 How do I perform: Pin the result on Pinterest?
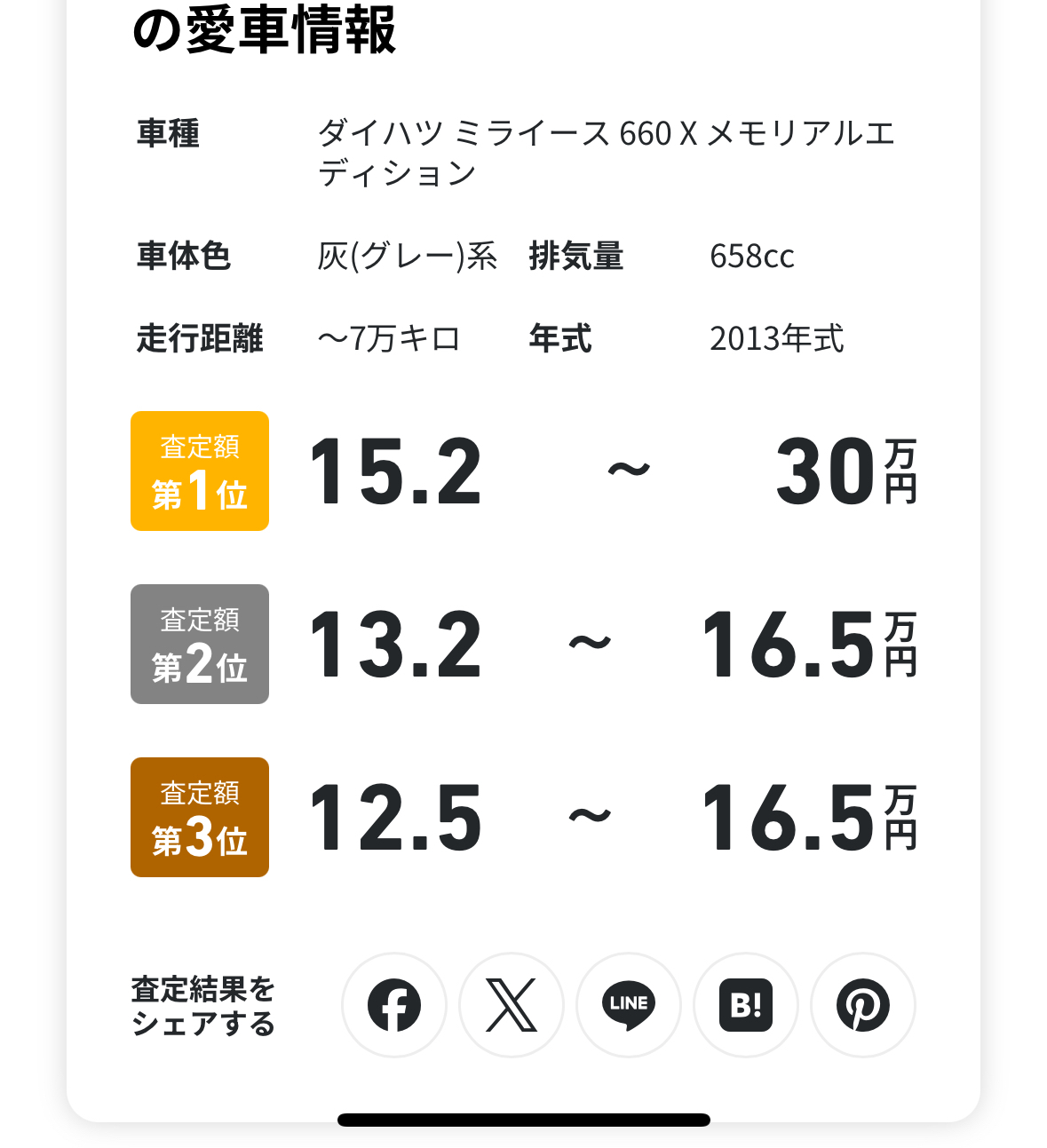click(x=863, y=1005)
